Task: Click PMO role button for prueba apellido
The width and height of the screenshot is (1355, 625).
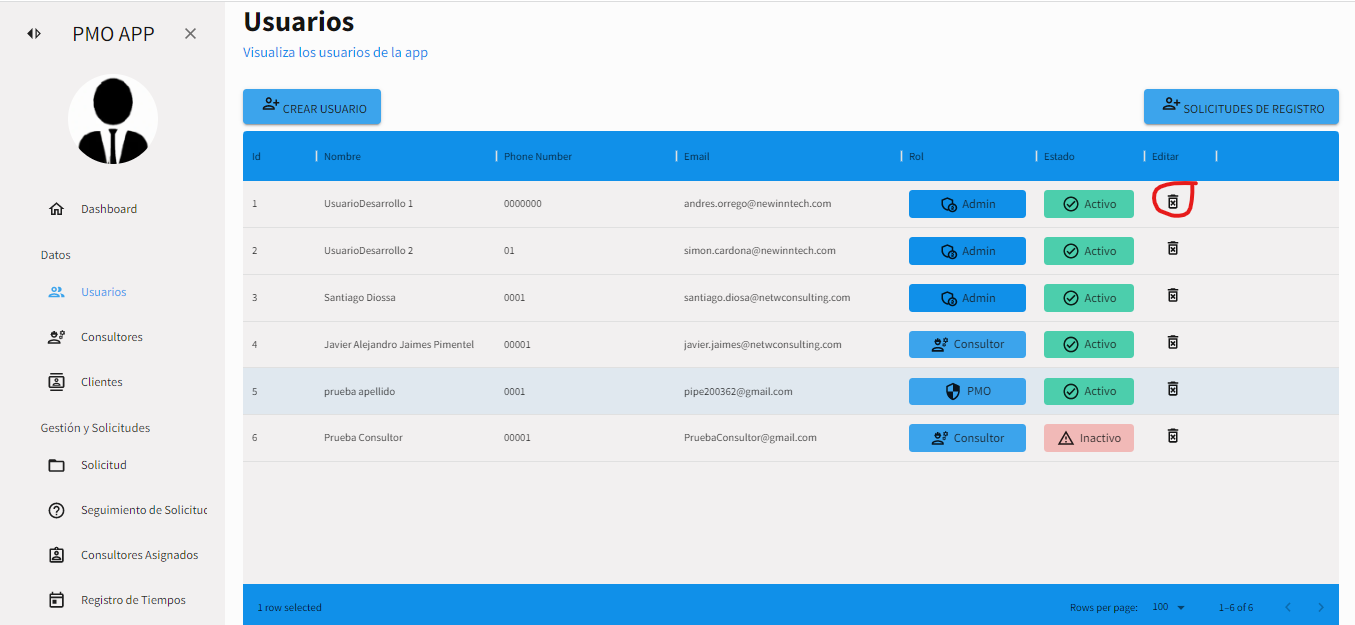Action: 967,391
